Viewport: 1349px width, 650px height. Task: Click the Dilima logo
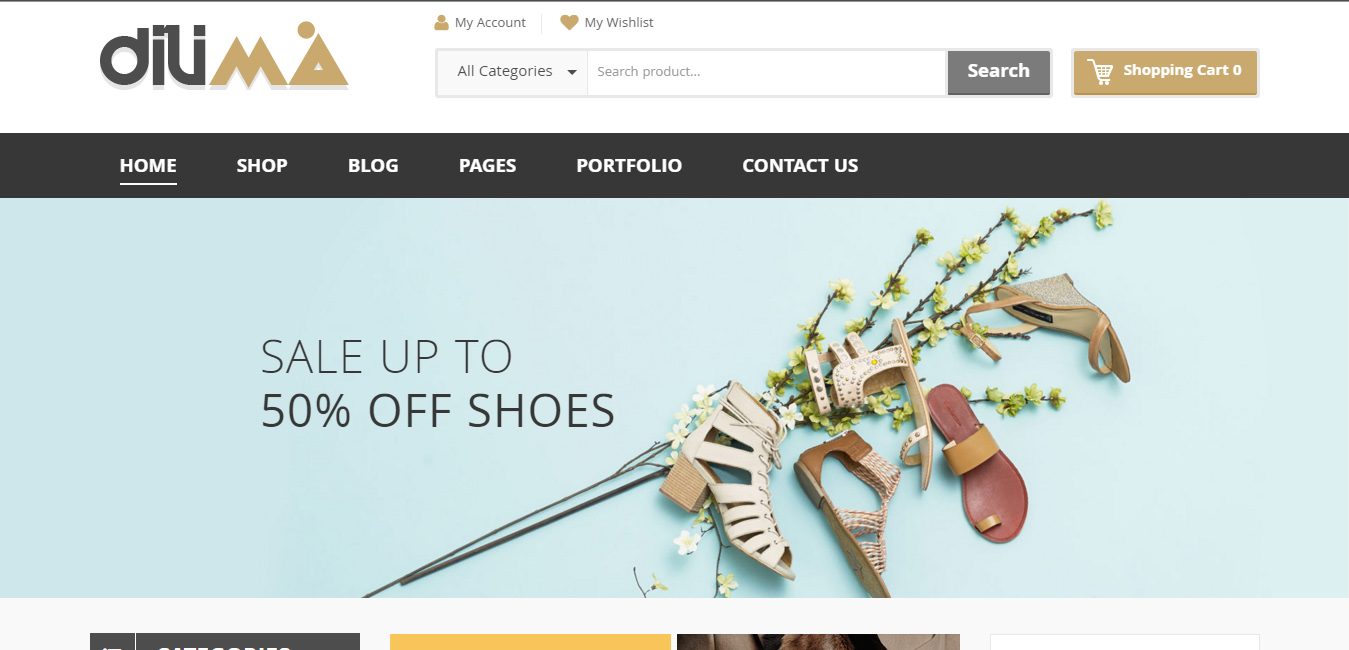(224, 57)
